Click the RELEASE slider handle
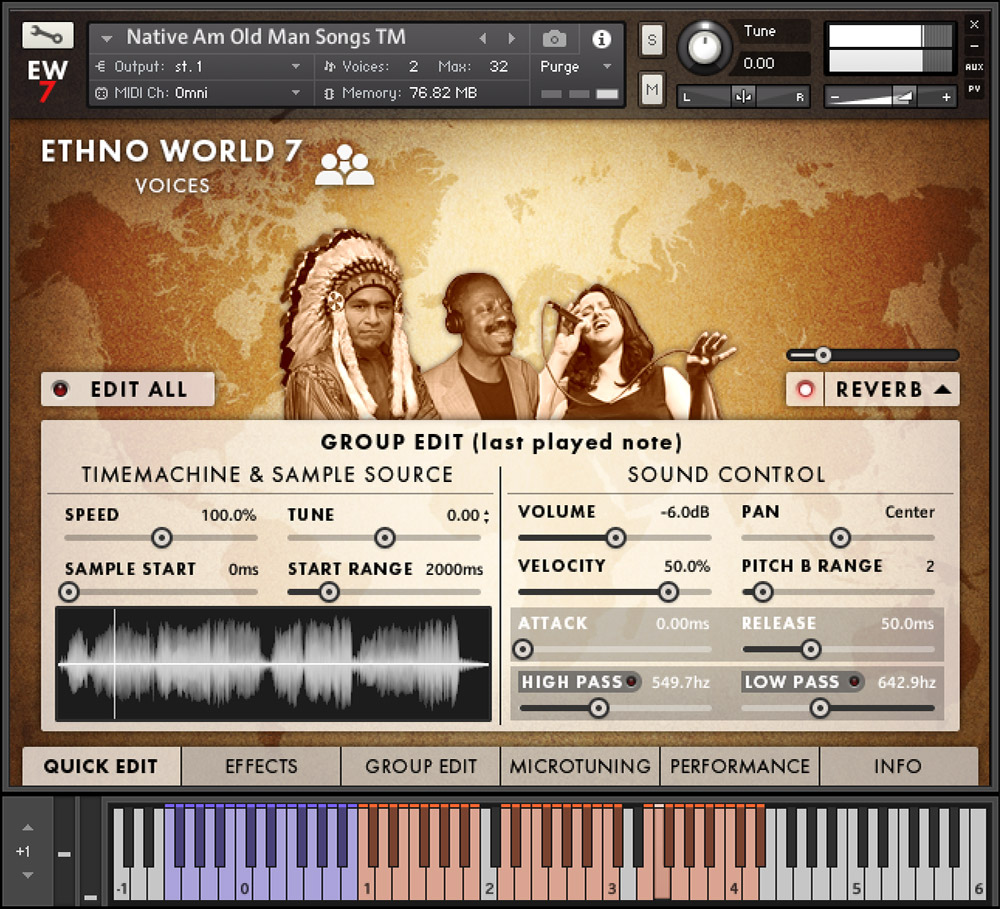Screen dimensions: 1000x909 (x=811, y=649)
